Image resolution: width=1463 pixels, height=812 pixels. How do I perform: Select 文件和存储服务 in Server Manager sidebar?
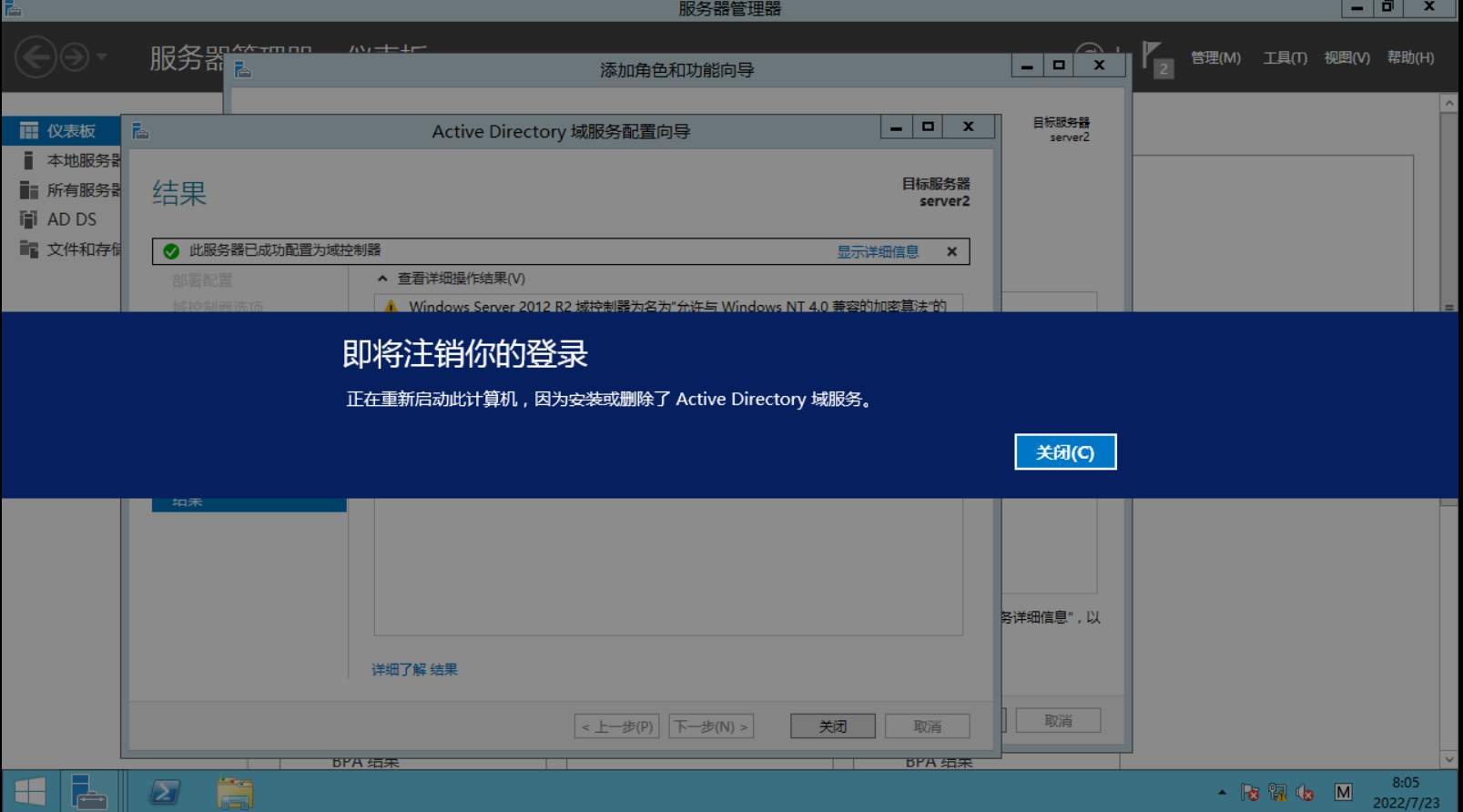tap(61, 249)
